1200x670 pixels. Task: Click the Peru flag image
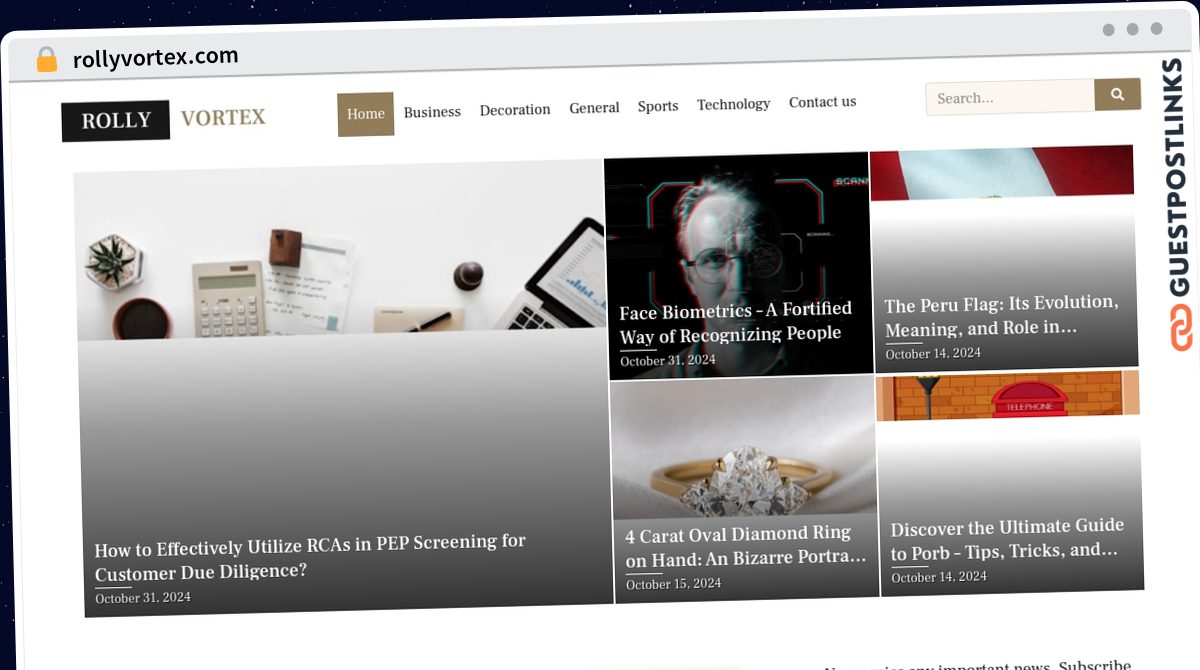[1002, 173]
